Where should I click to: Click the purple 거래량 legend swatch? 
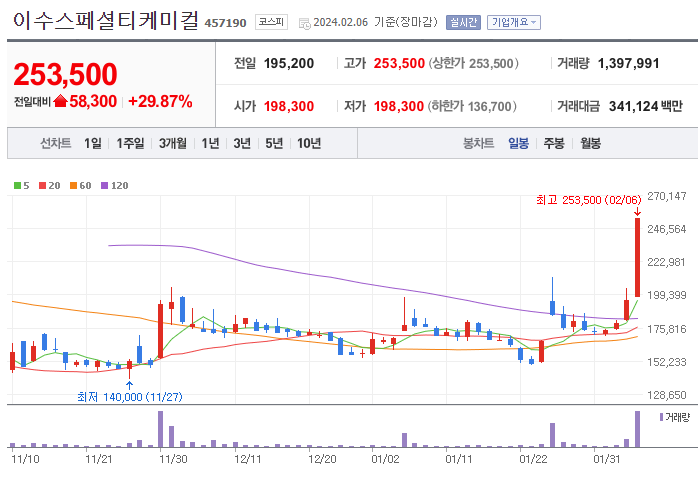[x=661, y=417]
